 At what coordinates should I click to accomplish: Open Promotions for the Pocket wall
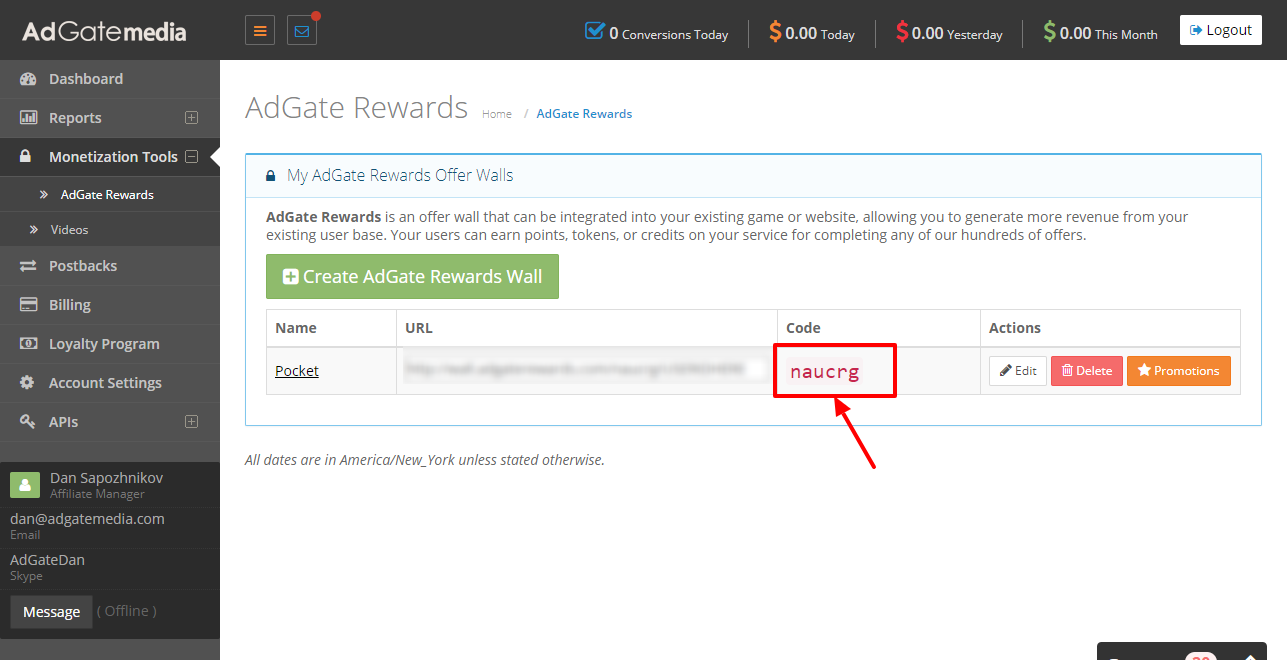click(1179, 371)
